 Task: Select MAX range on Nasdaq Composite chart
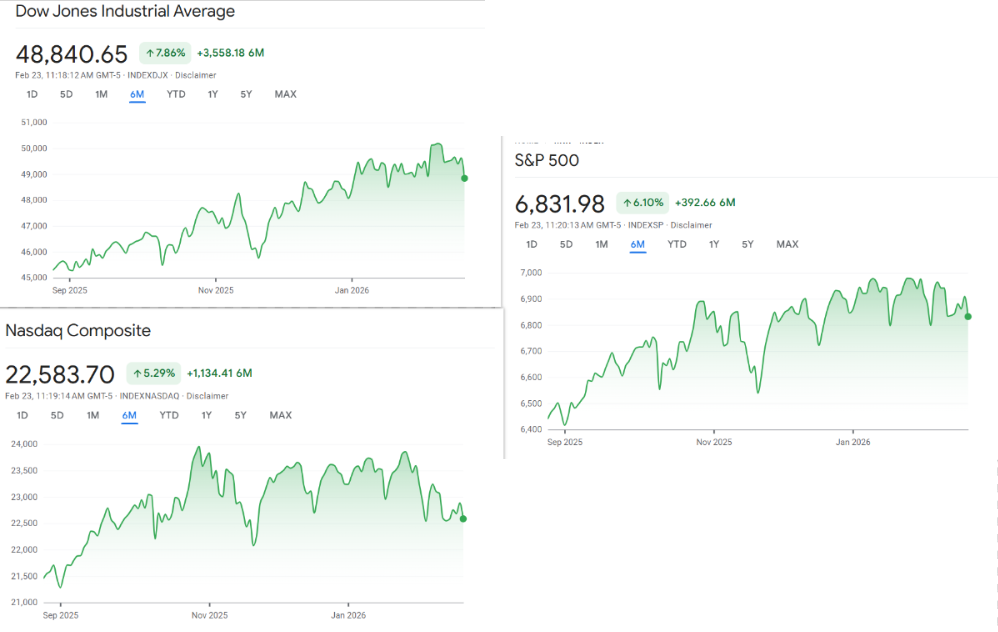[x=280, y=416]
